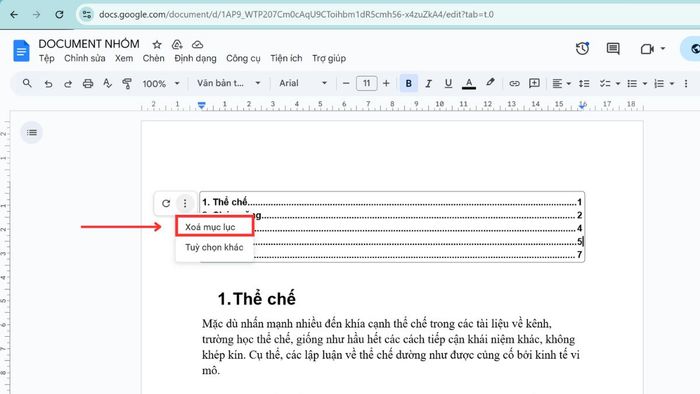The width and height of the screenshot is (700, 394).
Task: Click the left indent marker on ruler
Action: pyautogui.click(x=202, y=105)
